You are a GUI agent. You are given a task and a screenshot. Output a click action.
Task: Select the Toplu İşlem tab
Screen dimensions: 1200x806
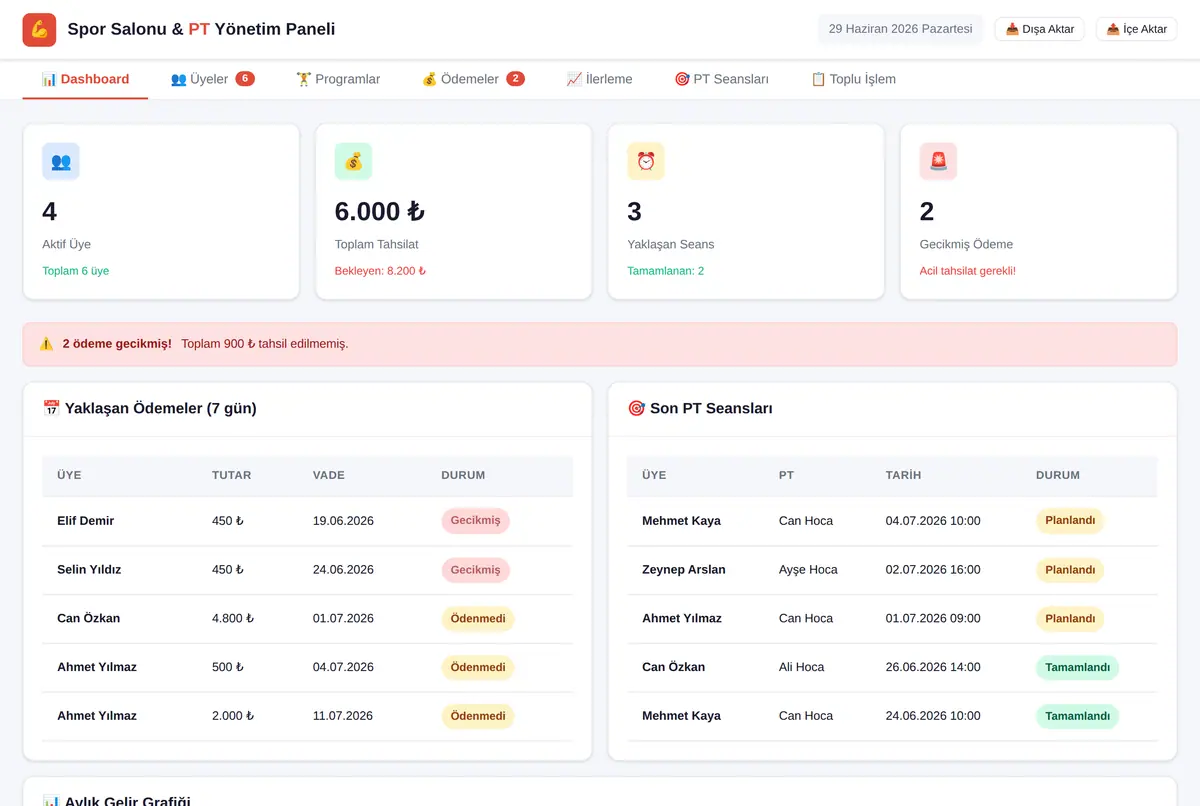[x=853, y=79]
